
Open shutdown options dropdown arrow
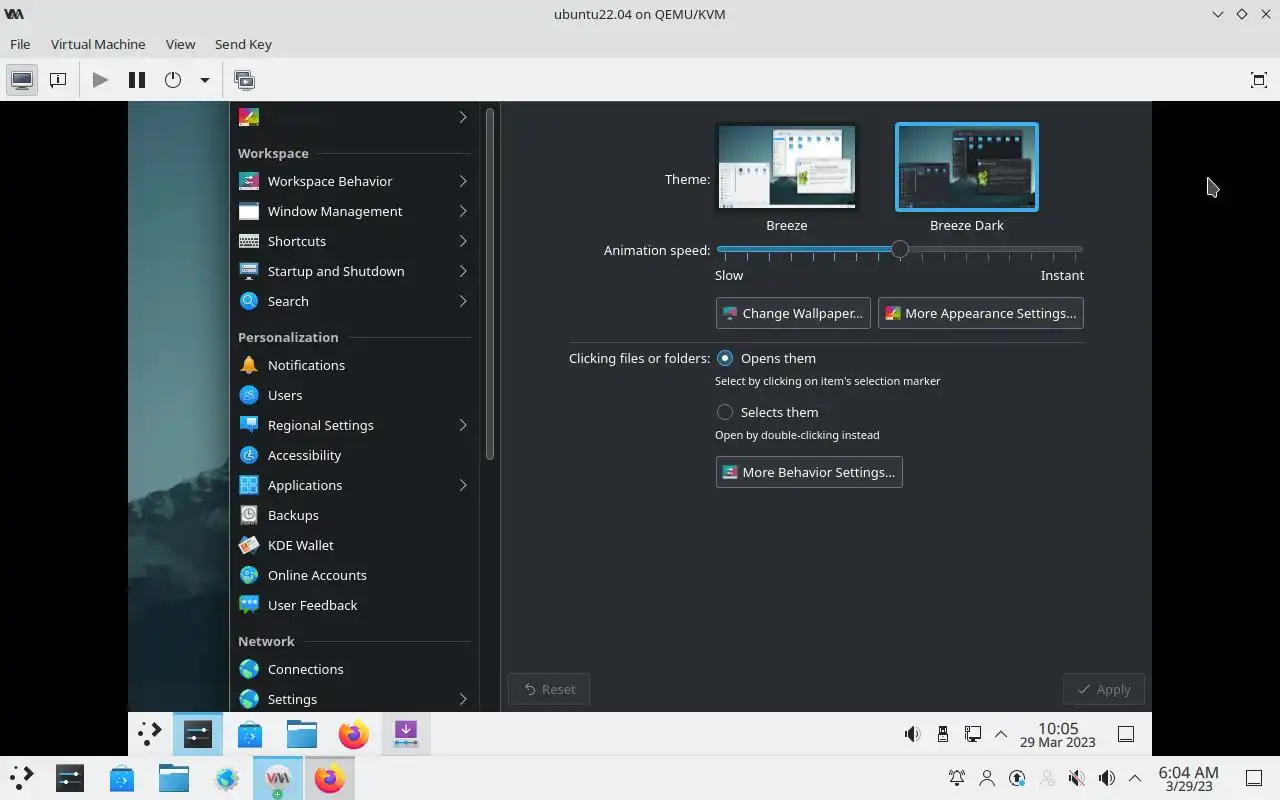(x=204, y=80)
